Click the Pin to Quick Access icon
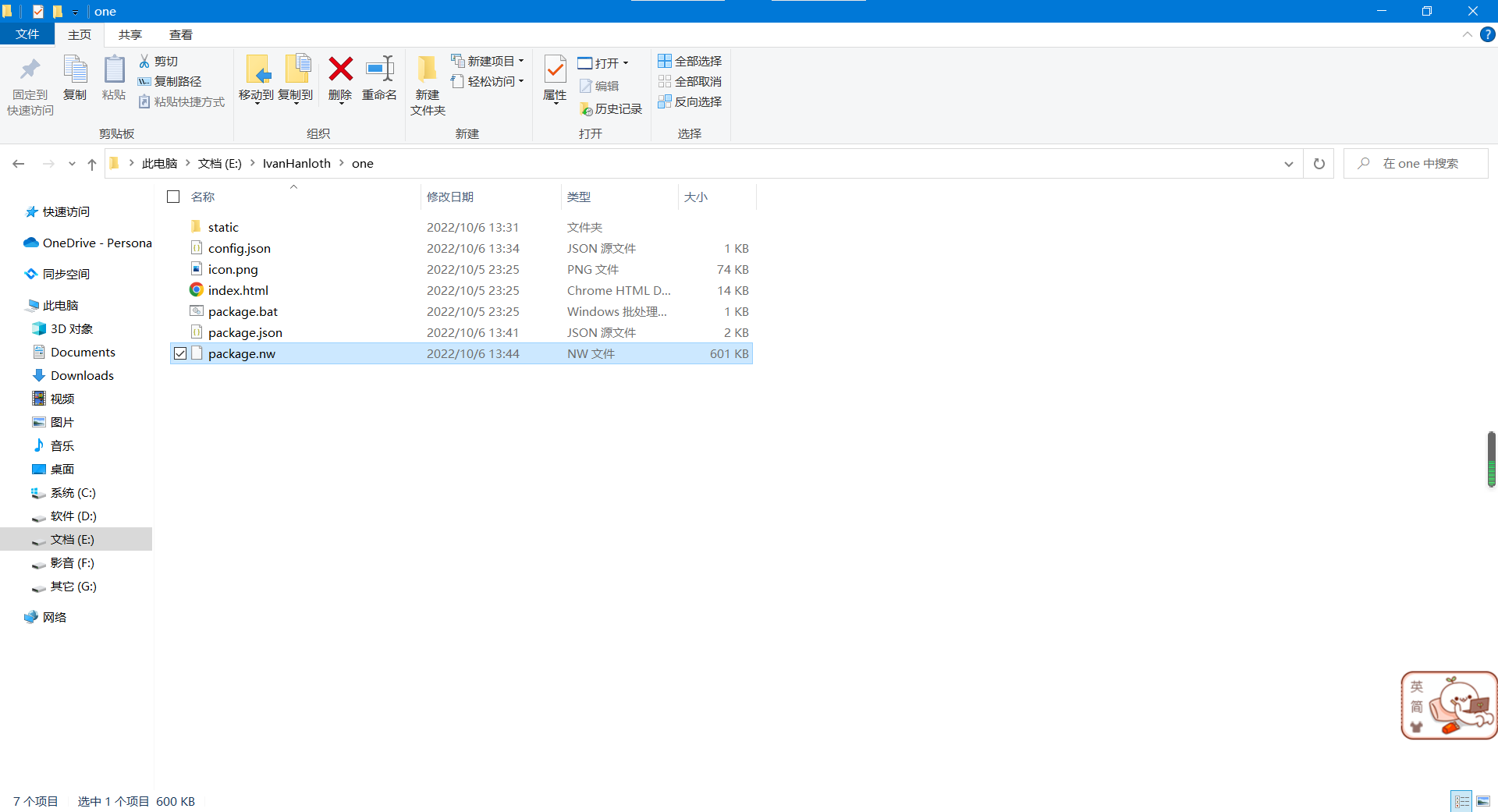The image size is (1498, 812). [30, 70]
